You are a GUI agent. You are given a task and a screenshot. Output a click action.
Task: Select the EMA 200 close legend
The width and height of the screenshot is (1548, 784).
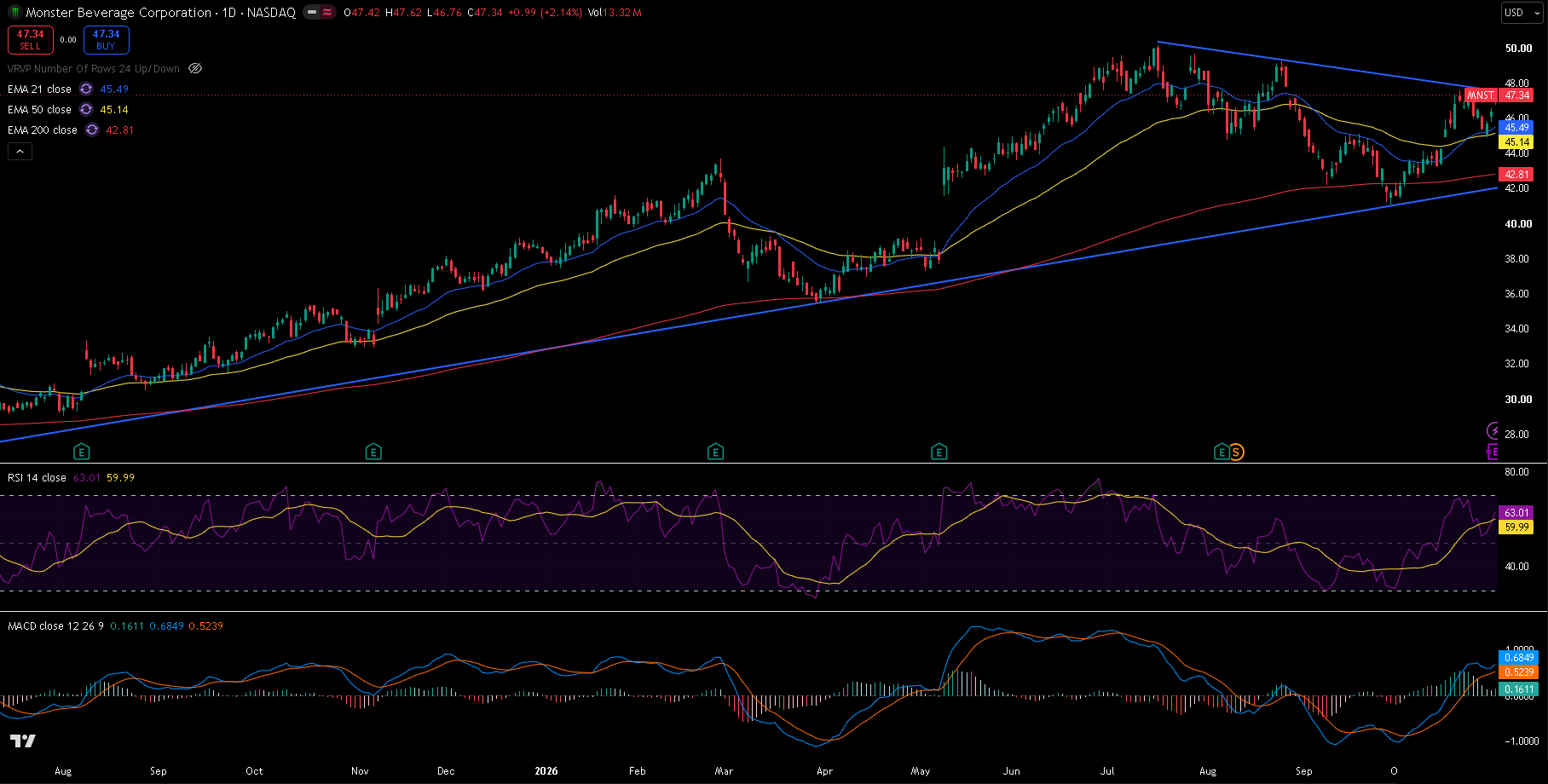(x=43, y=130)
